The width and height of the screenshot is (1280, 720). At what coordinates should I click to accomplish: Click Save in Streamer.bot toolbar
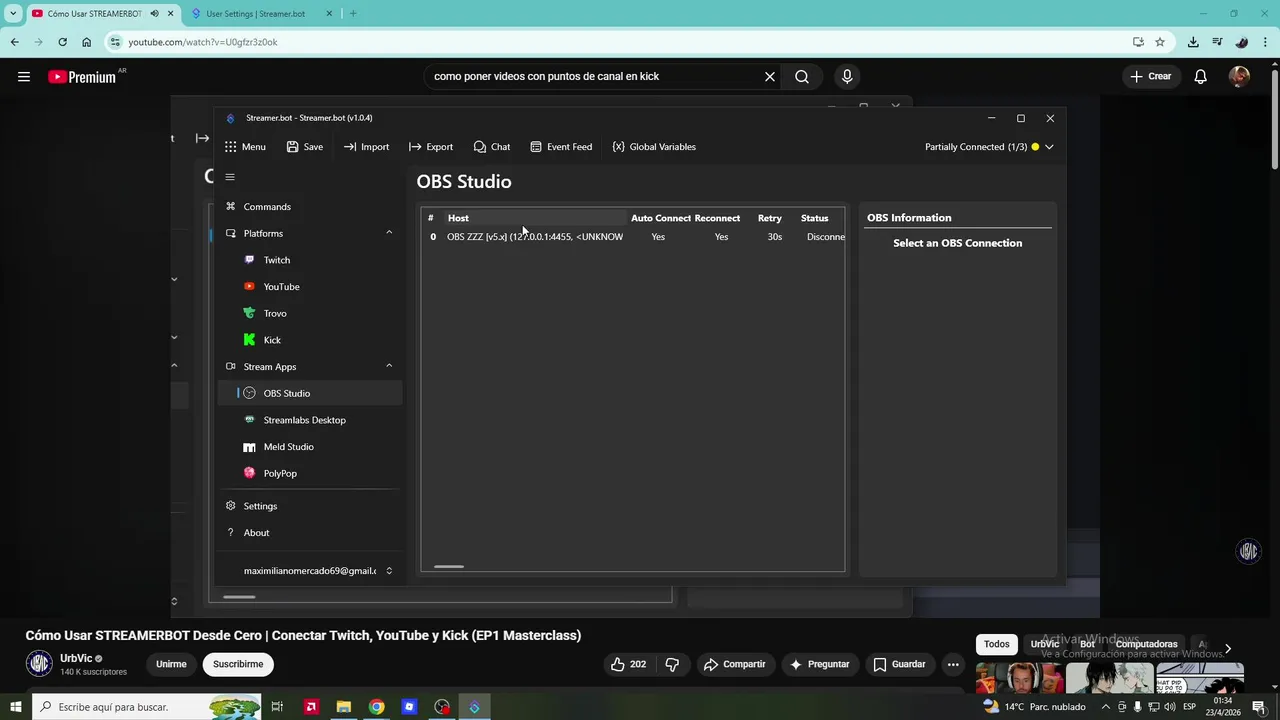pos(304,147)
